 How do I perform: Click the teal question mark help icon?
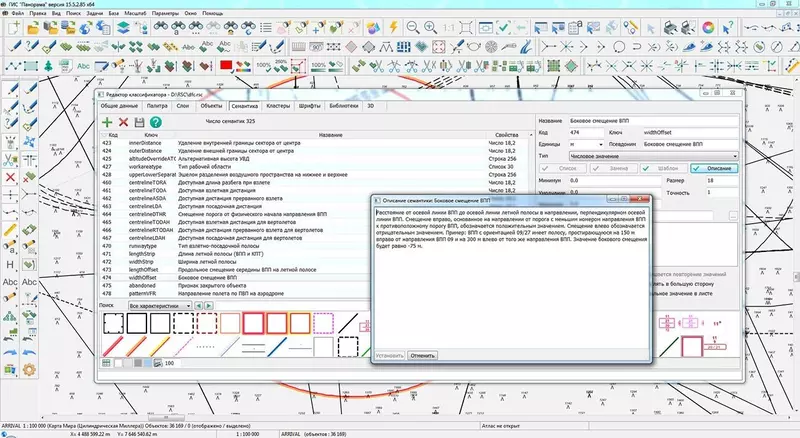click(x=155, y=121)
